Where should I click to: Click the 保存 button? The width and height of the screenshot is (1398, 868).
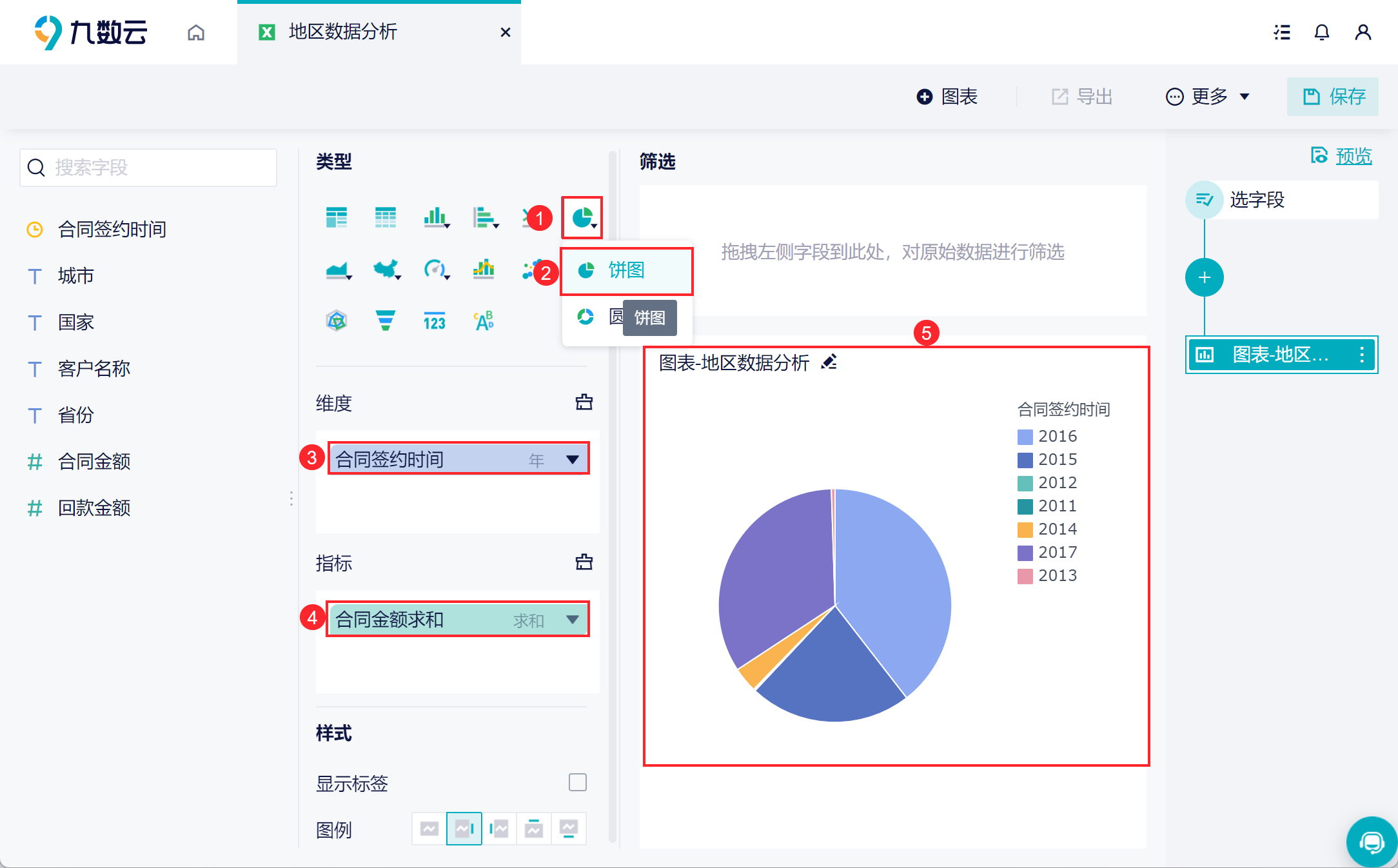[x=1333, y=97]
